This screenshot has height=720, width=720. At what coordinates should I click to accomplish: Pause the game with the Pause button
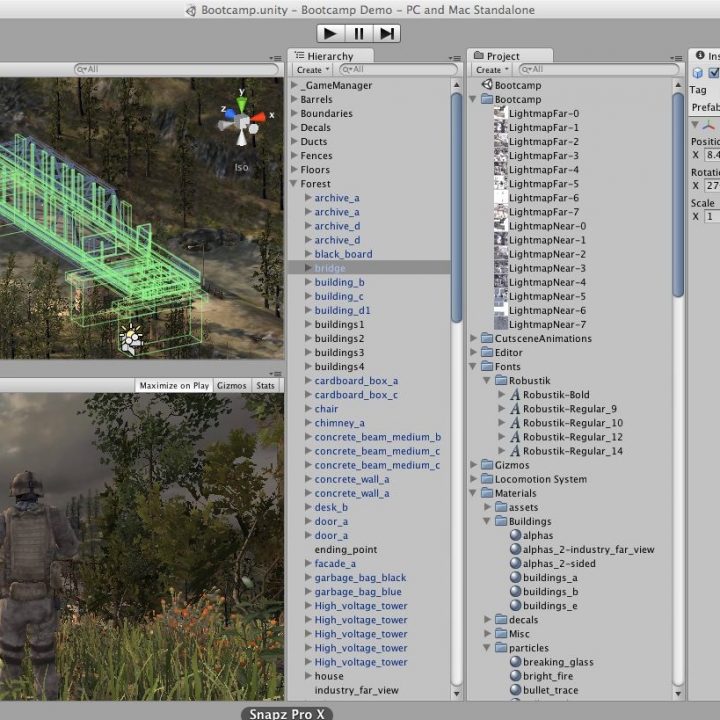(x=359, y=34)
